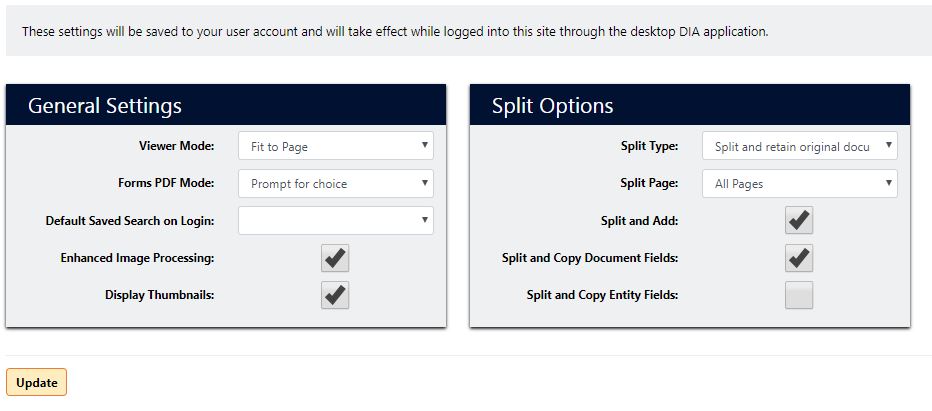Click the settings saved info message text
932x411 pixels.
(395, 32)
